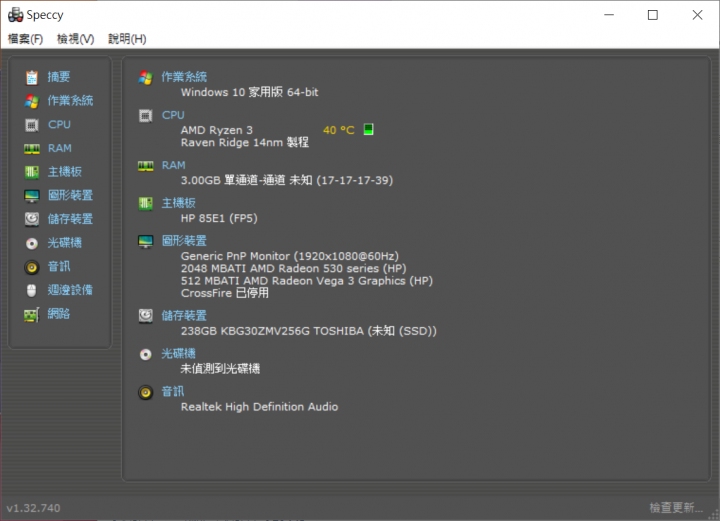Click the audio speaker icon in summary panel
Image resolution: width=720 pixels, height=521 pixels.
pyautogui.click(x=146, y=392)
